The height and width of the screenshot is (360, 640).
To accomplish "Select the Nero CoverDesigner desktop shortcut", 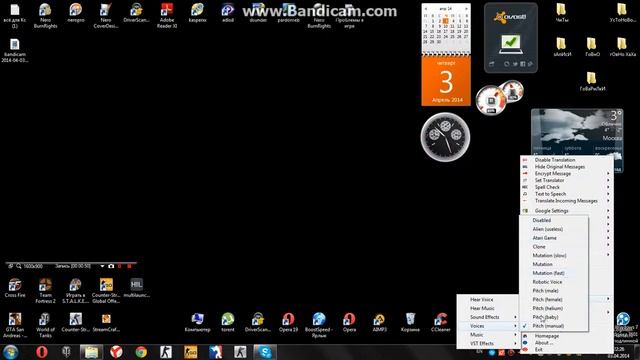I will click(106, 16).
